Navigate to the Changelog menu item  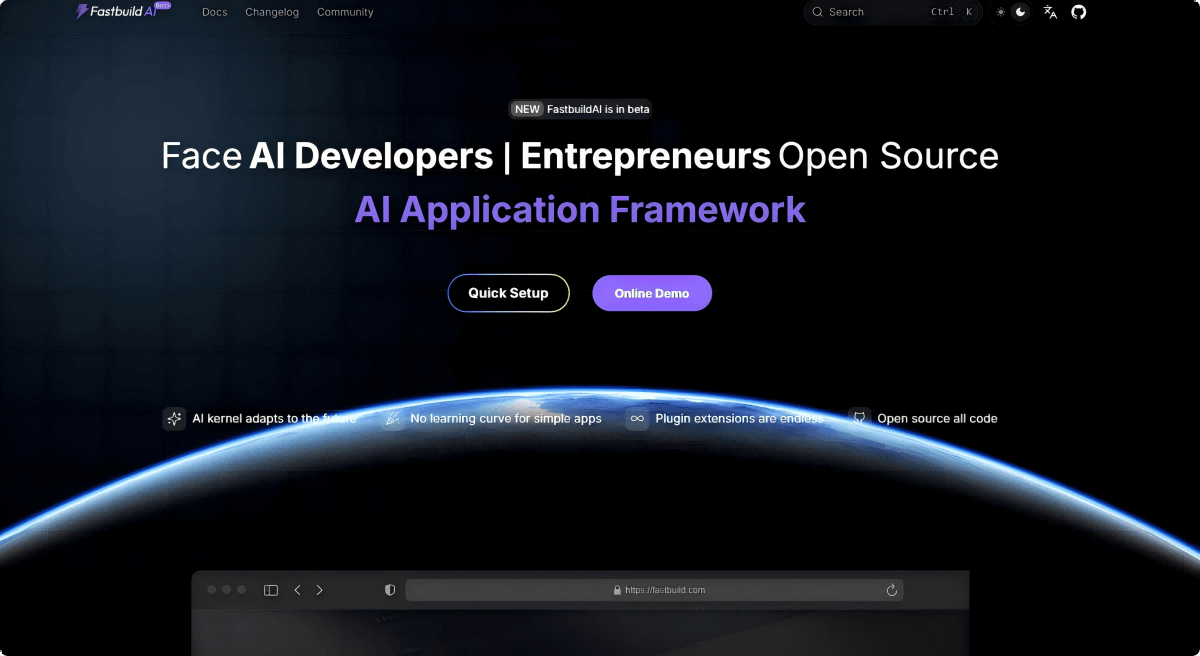tap(272, 12)
